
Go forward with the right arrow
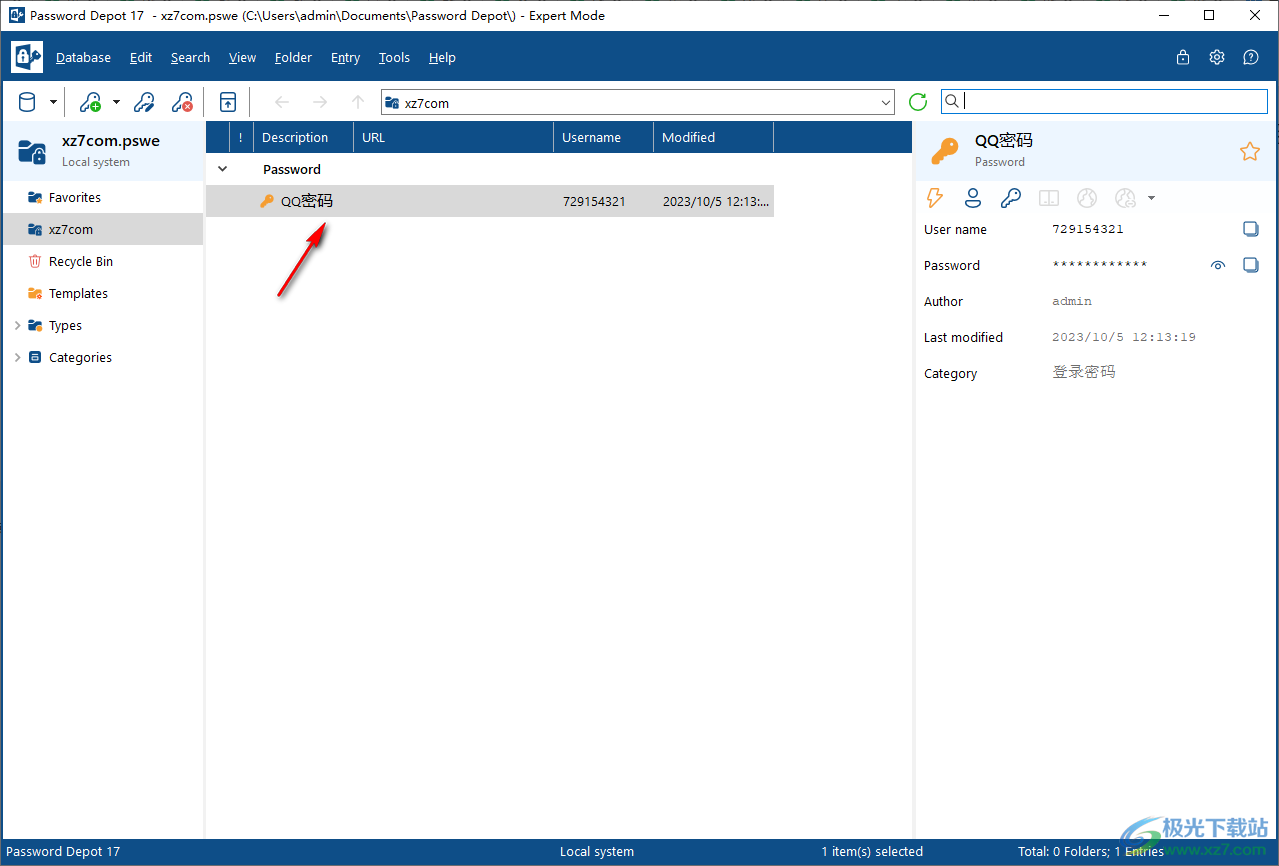tap(320, 102)
